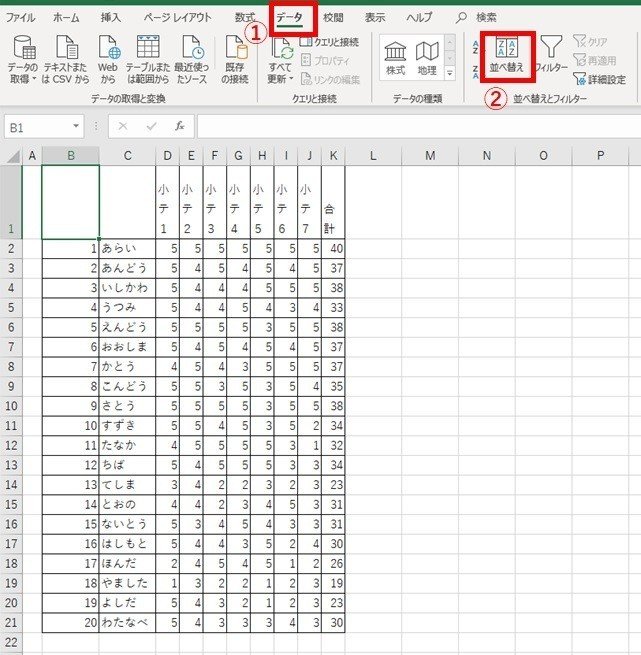Click number cell 20 in column B
This screenshot has width=641, height=655.
71,623
